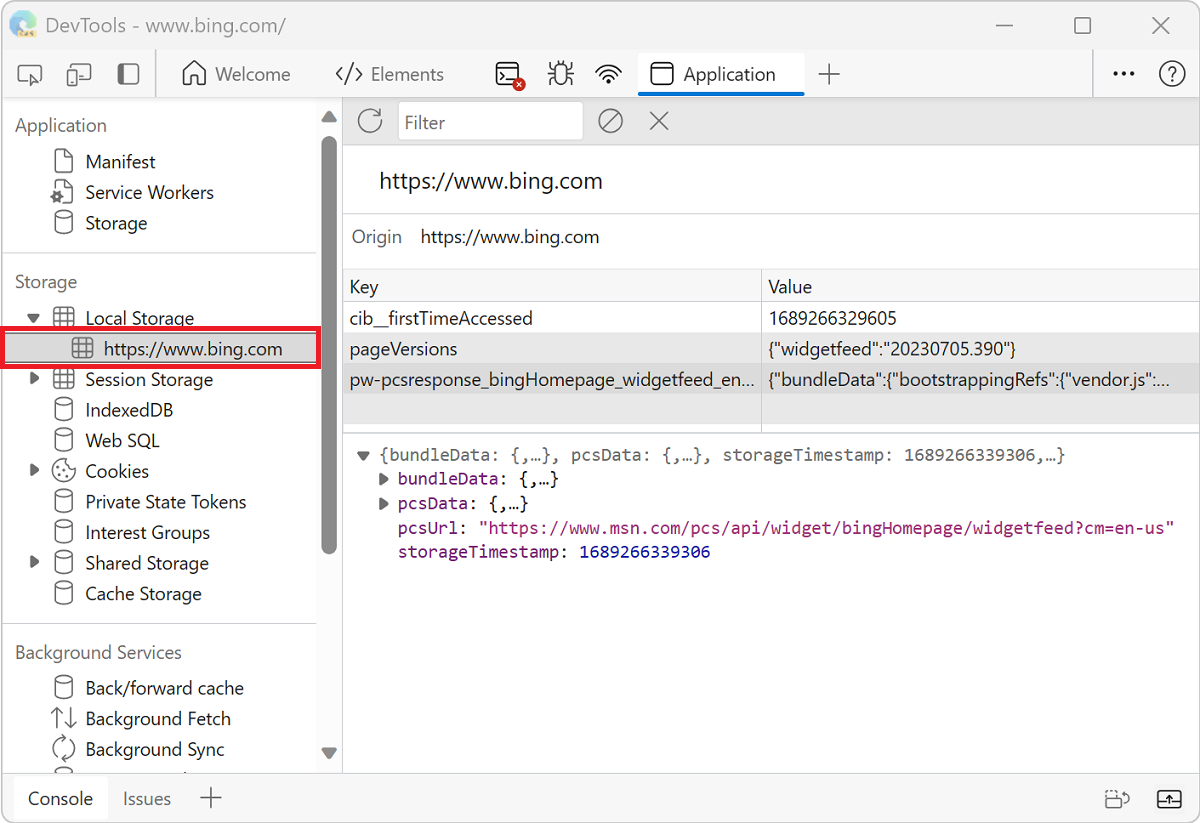Open network conditions via wifi icon

(608, 74)
